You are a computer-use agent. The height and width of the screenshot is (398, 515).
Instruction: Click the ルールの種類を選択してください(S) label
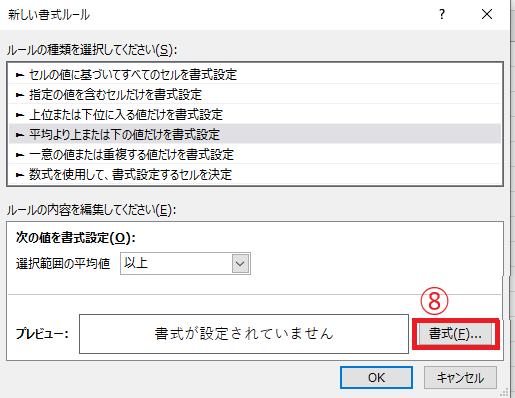click(x=92, y=50)
